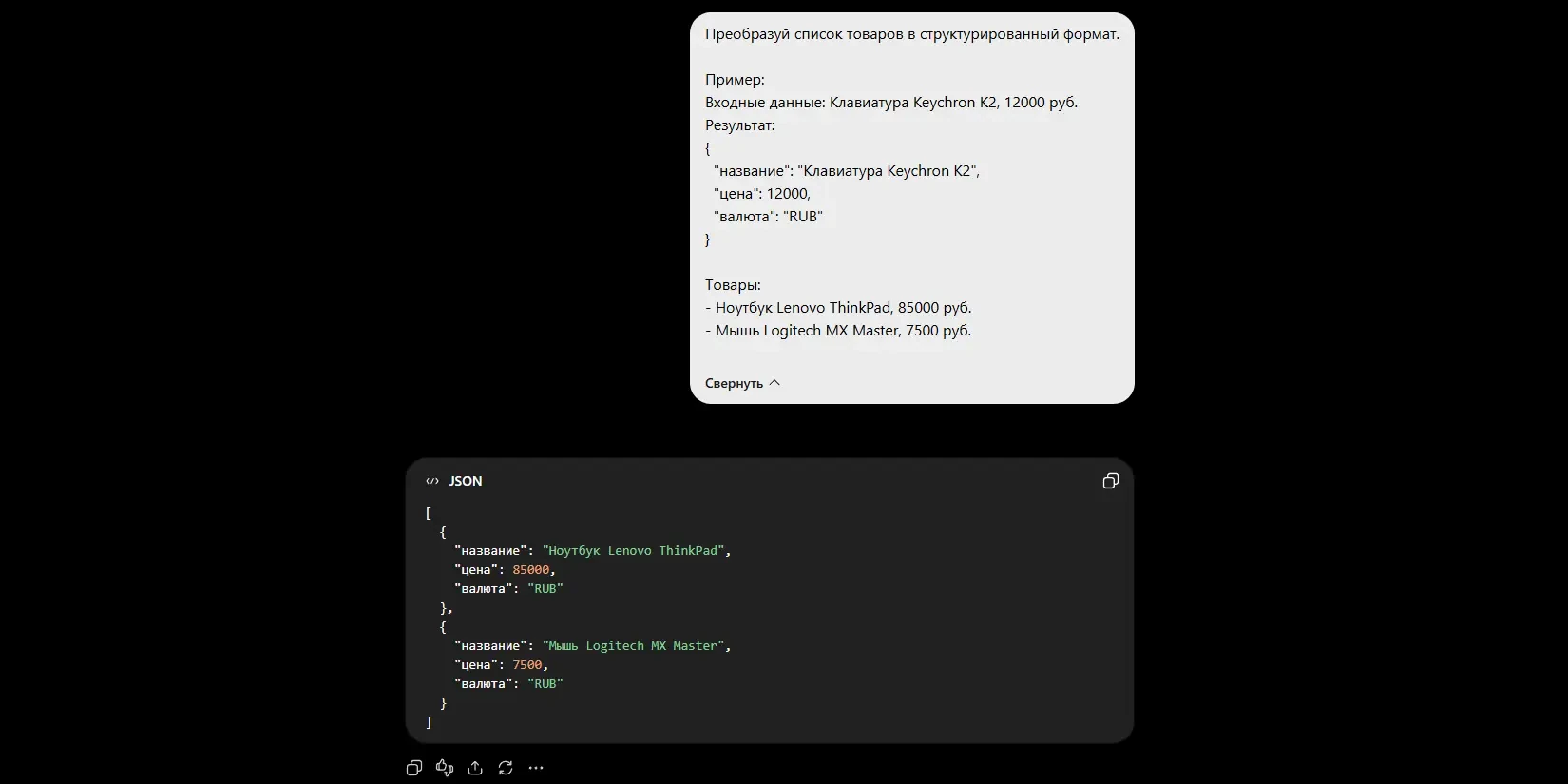1568x784 pixels.
Task: Click the JSON language label
Action: point(466,481)
